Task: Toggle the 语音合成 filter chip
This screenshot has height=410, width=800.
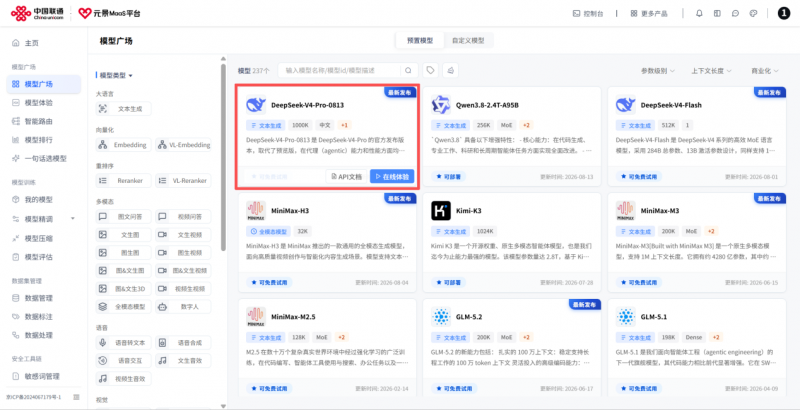Action: pyautogui.click(x=183, y=343)
